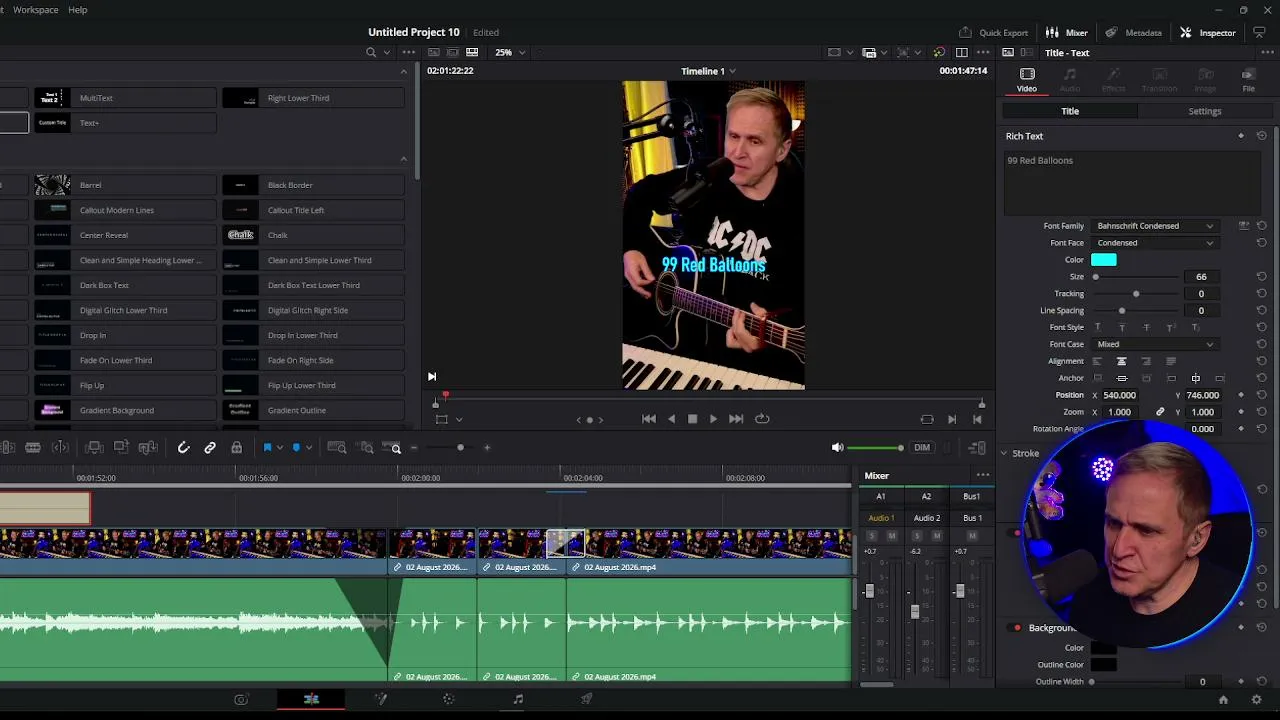This screenshot has height=720, width=1280.
Task: Open the Font Case dropdown
Action: tap(1155, 344)
